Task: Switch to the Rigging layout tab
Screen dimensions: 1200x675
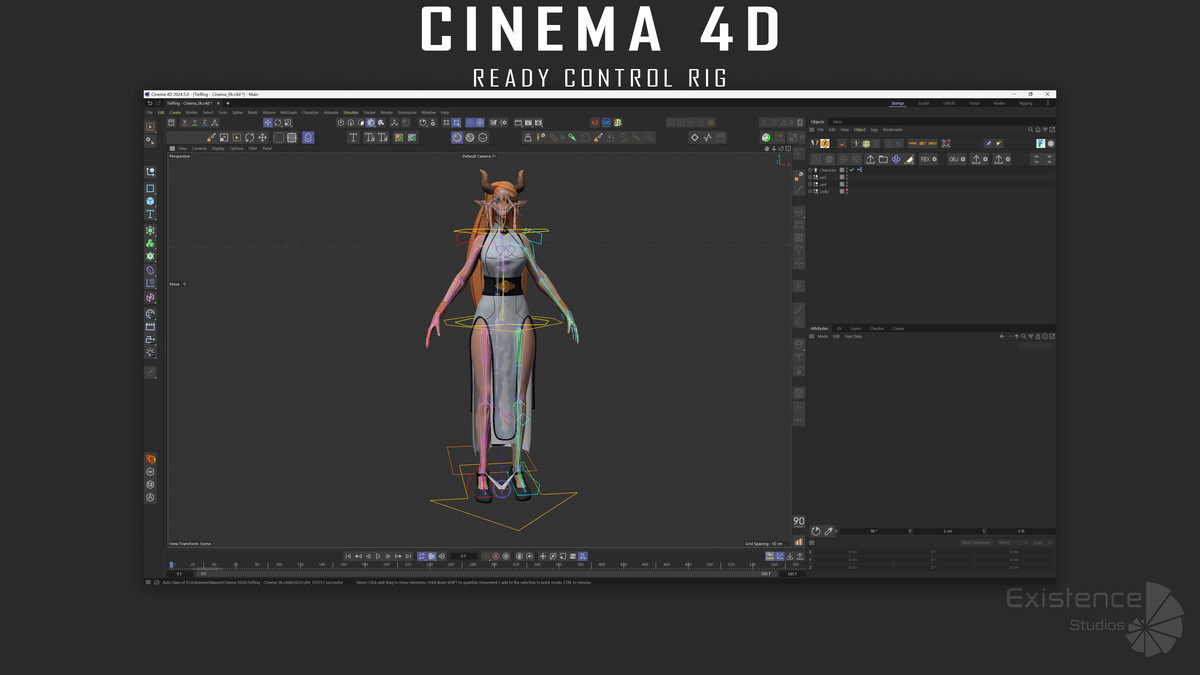Action: 1026,103
